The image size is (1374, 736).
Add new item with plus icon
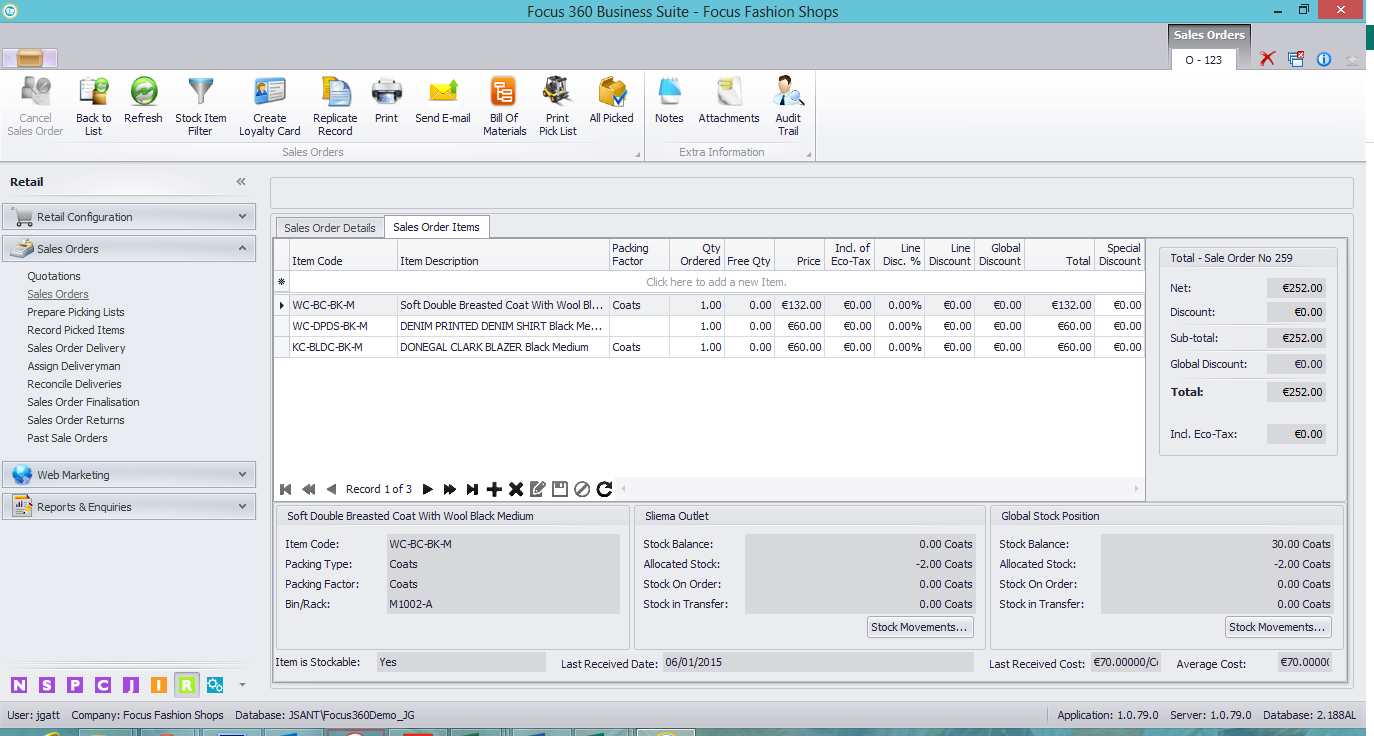pyautogui.click(x=494, y=489)
